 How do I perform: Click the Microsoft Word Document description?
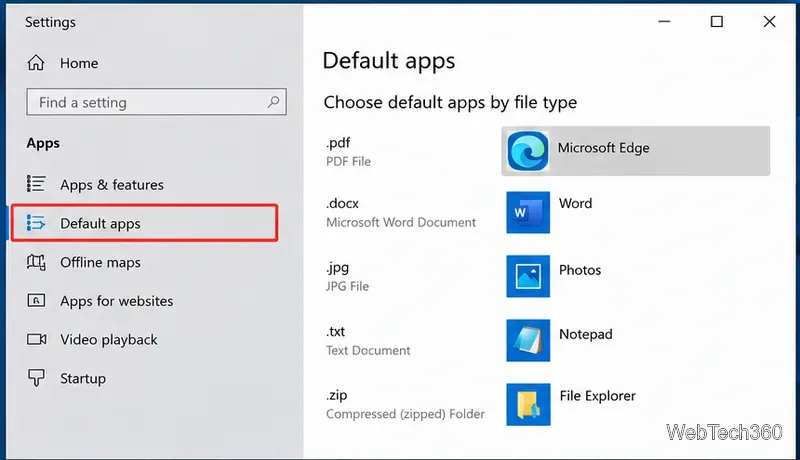401,222
